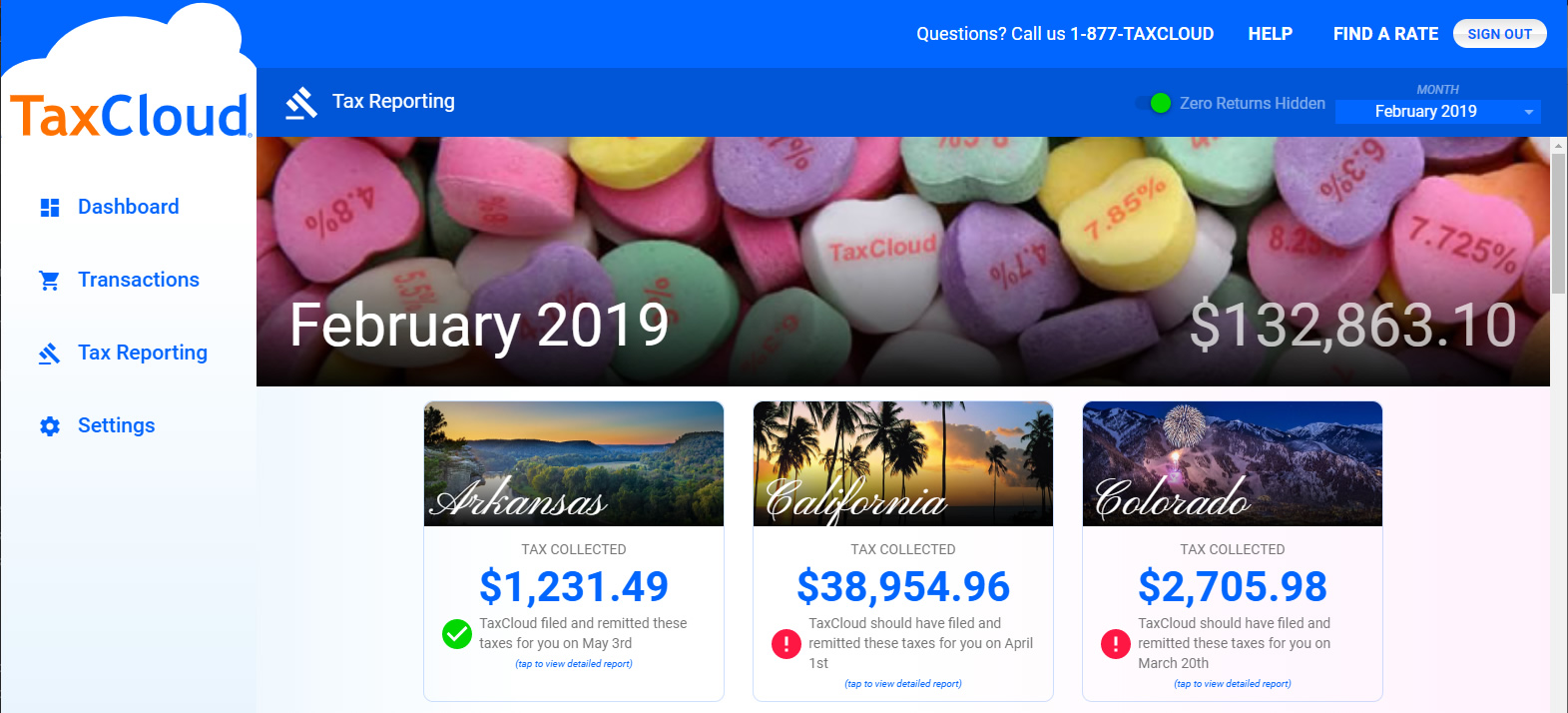Click the Tax Reporting gavel sidebar icon

point(49,354)
